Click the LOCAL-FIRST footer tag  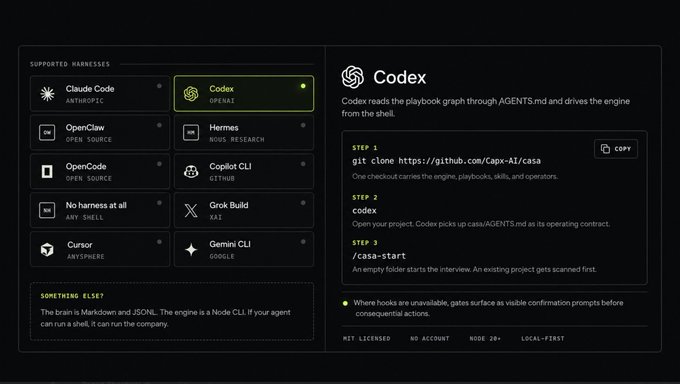pyautogui.click(x=543, y=338)
